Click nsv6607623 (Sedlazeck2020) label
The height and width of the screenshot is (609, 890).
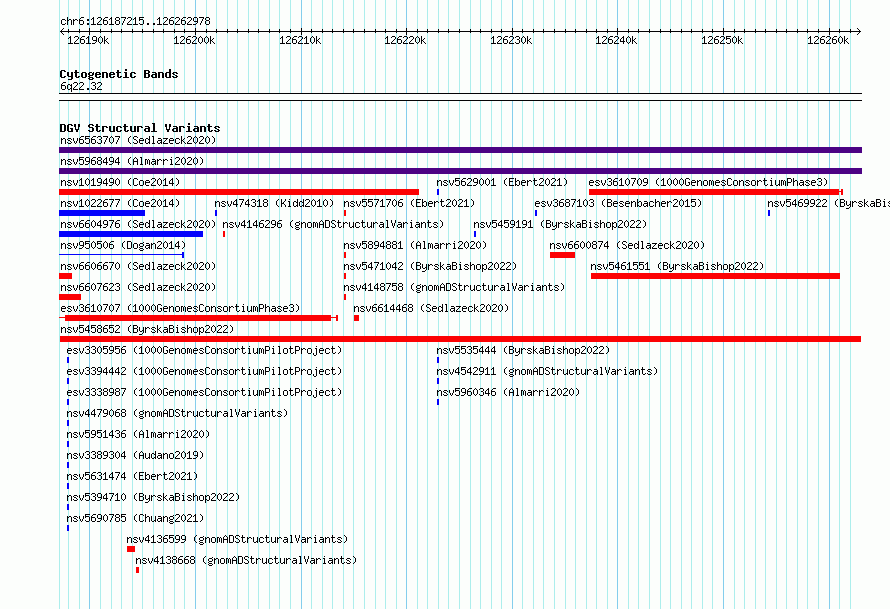(x=138, y=287)
